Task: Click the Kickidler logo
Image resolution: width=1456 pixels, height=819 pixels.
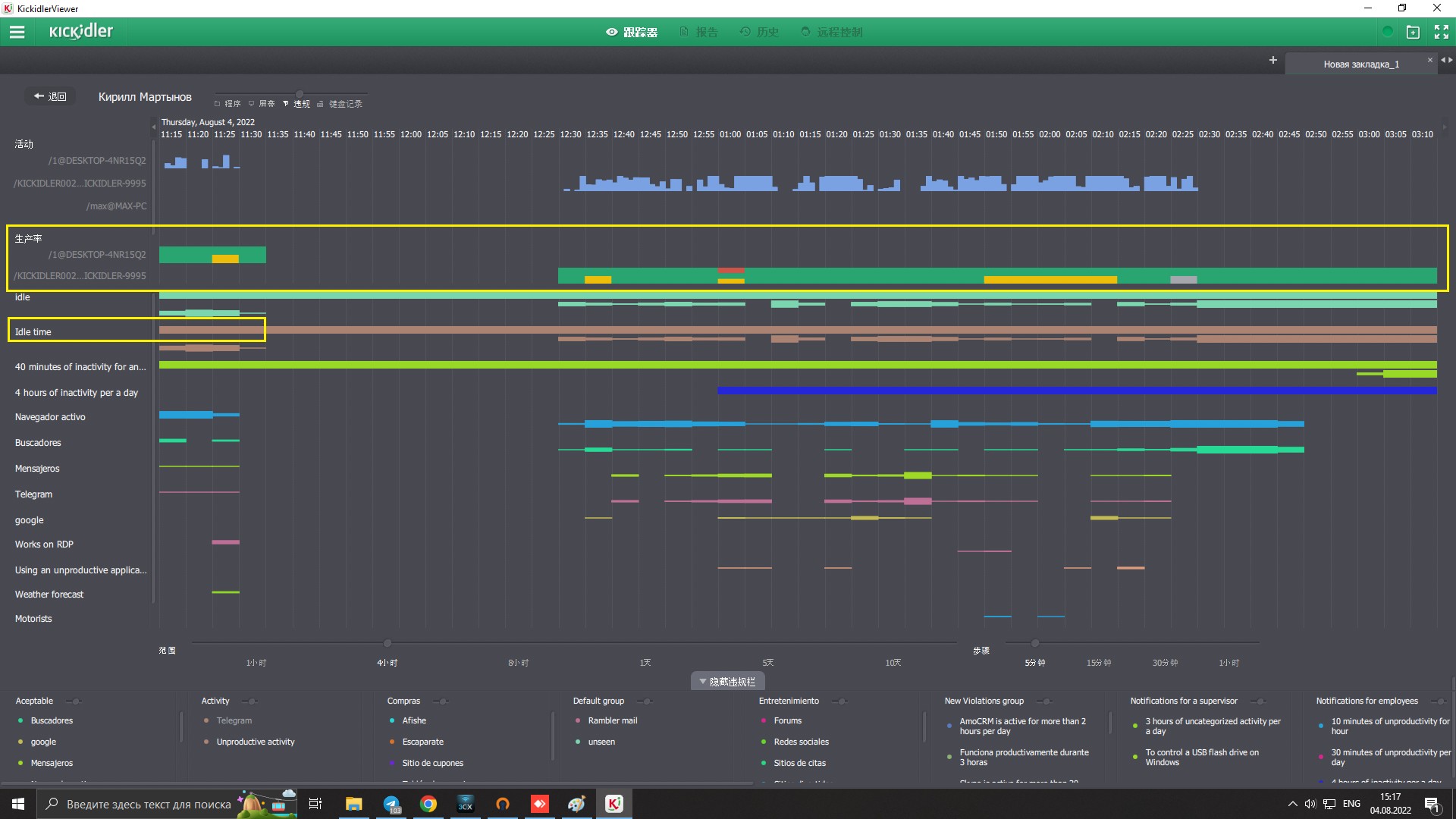Action: (x=81, y=32)
